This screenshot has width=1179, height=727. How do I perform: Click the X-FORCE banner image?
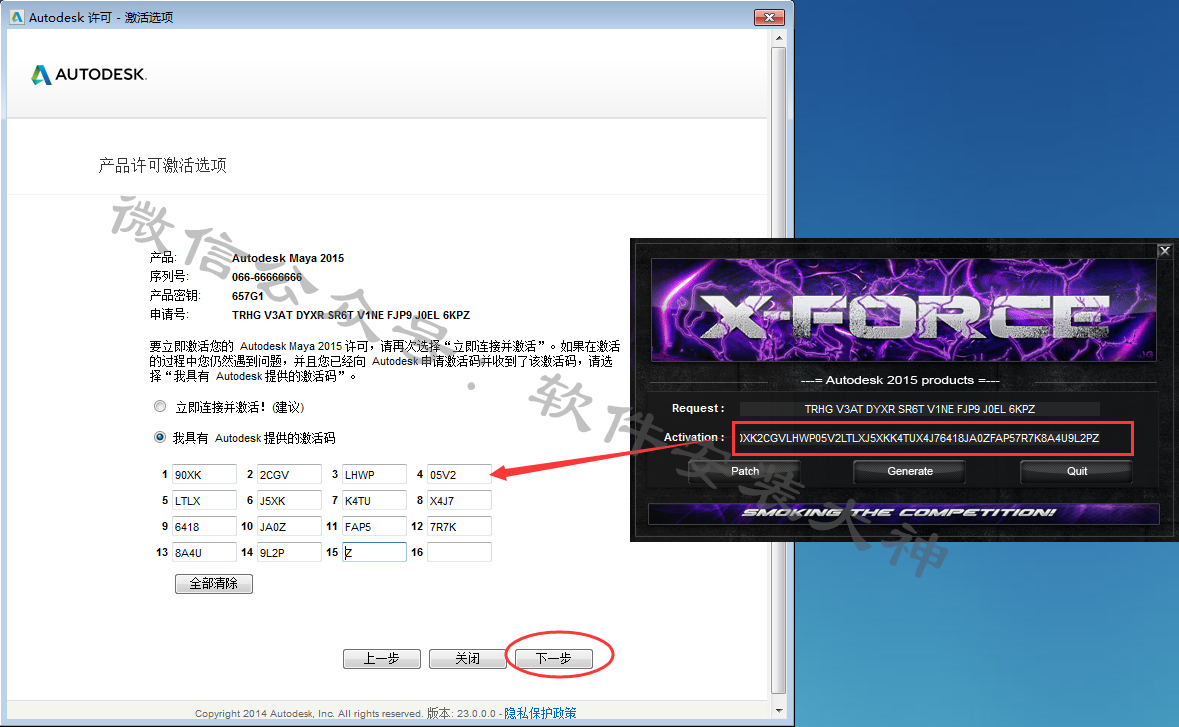903,310
